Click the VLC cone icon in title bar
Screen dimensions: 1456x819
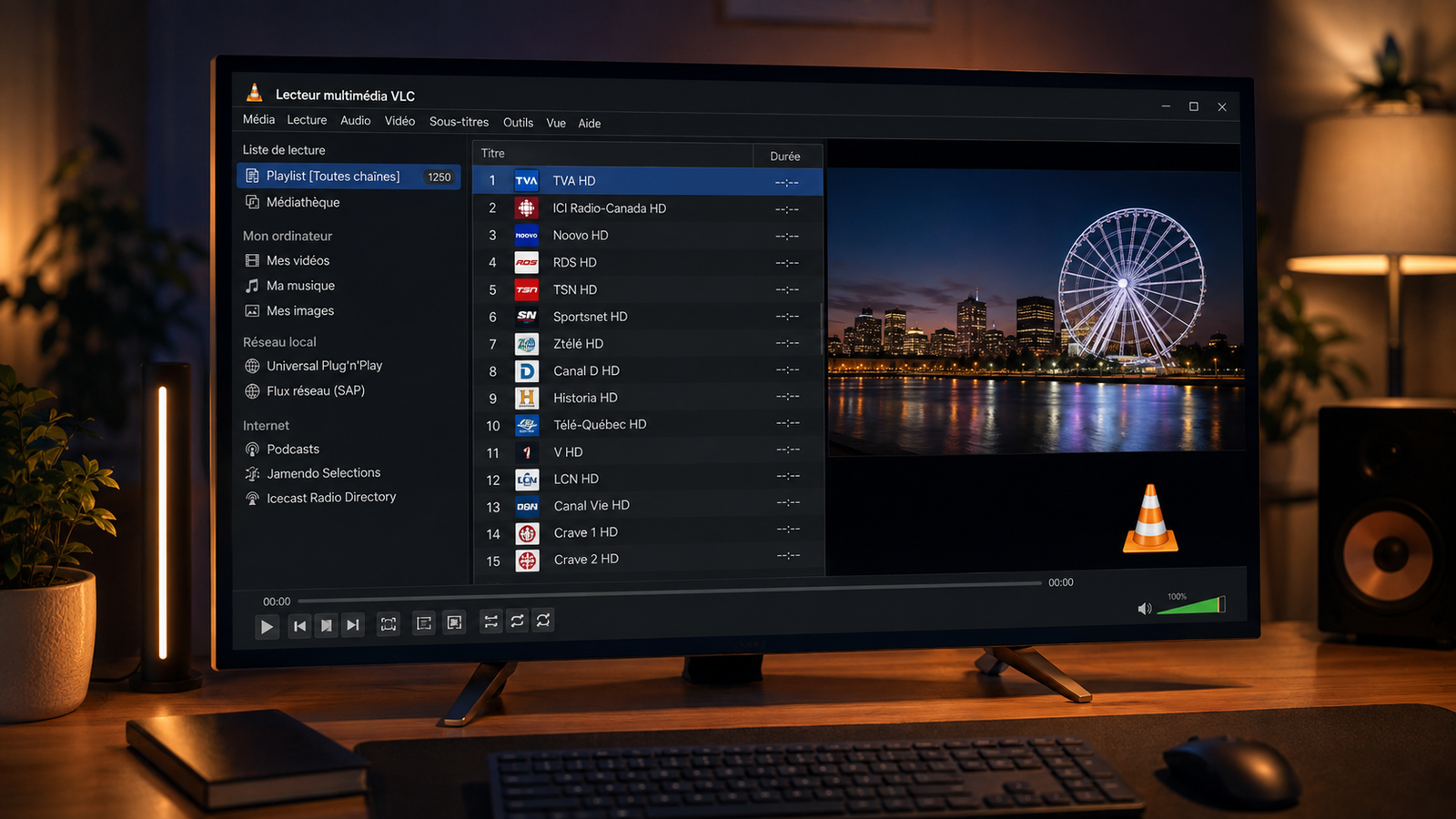[255, 93]
